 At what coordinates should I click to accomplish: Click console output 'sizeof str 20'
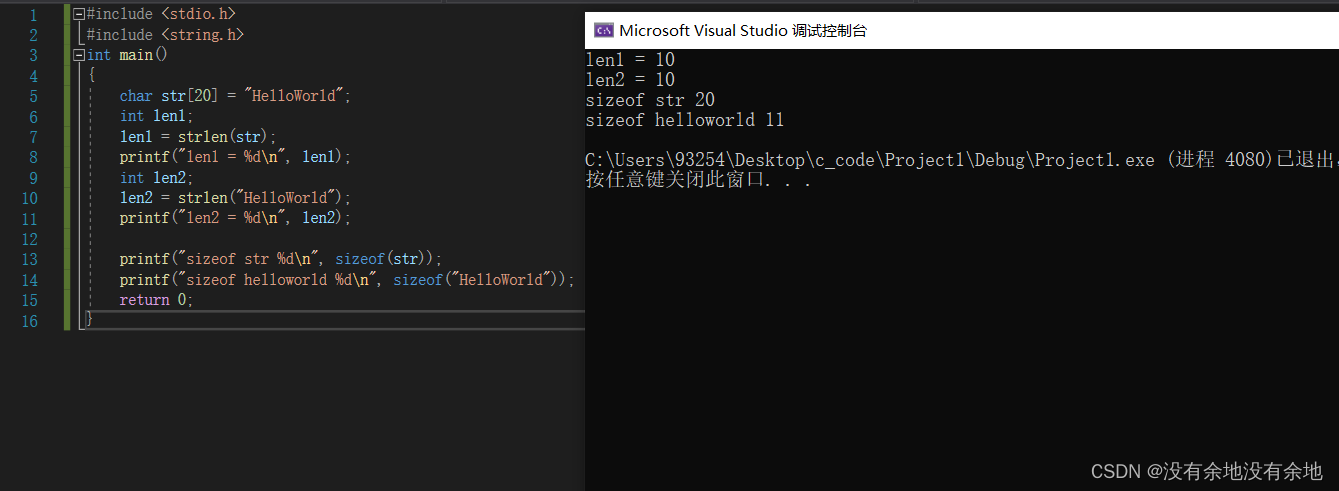point(650,100)
